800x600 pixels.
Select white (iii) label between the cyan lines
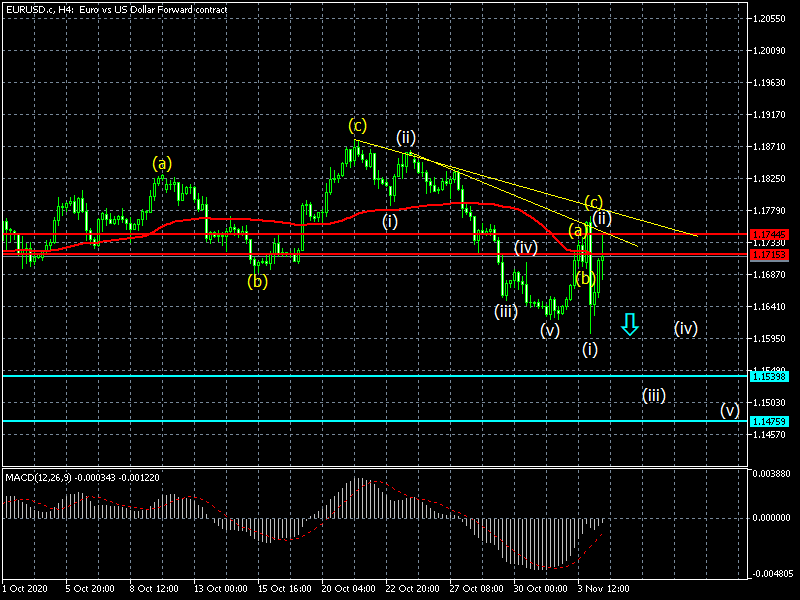[653, 395]
